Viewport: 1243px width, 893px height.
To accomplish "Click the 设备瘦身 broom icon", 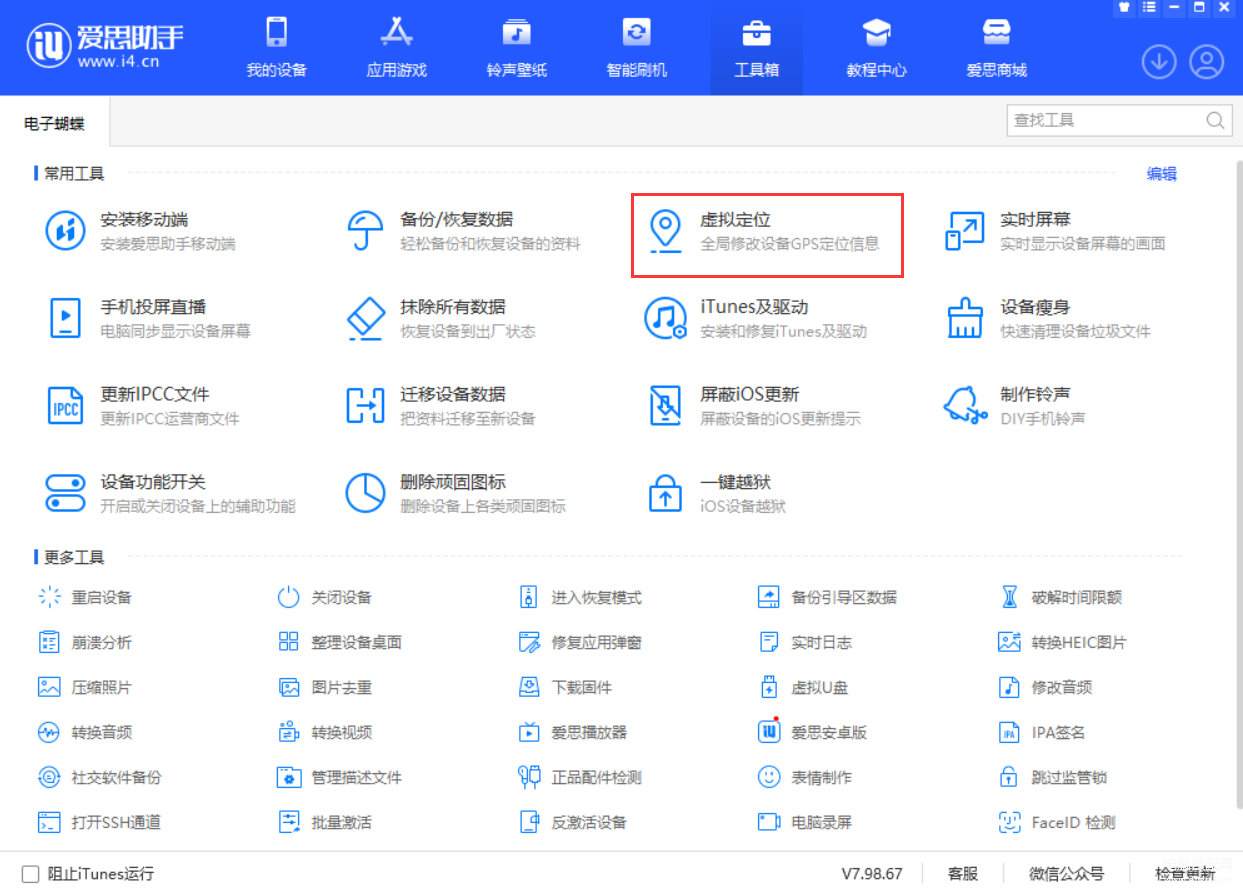I will pos(965,318).
